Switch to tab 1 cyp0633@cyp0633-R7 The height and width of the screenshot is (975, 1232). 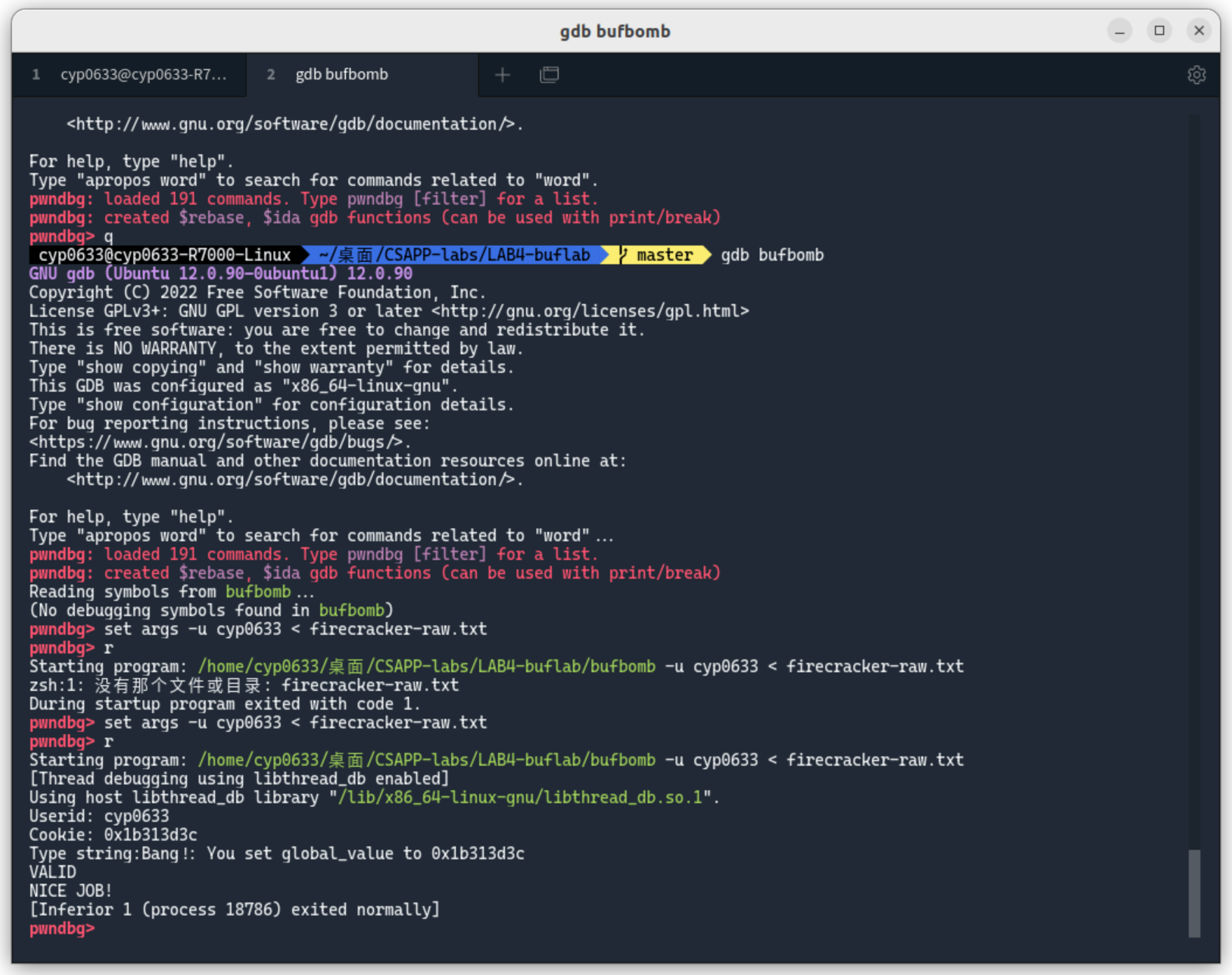click(129, 75)
